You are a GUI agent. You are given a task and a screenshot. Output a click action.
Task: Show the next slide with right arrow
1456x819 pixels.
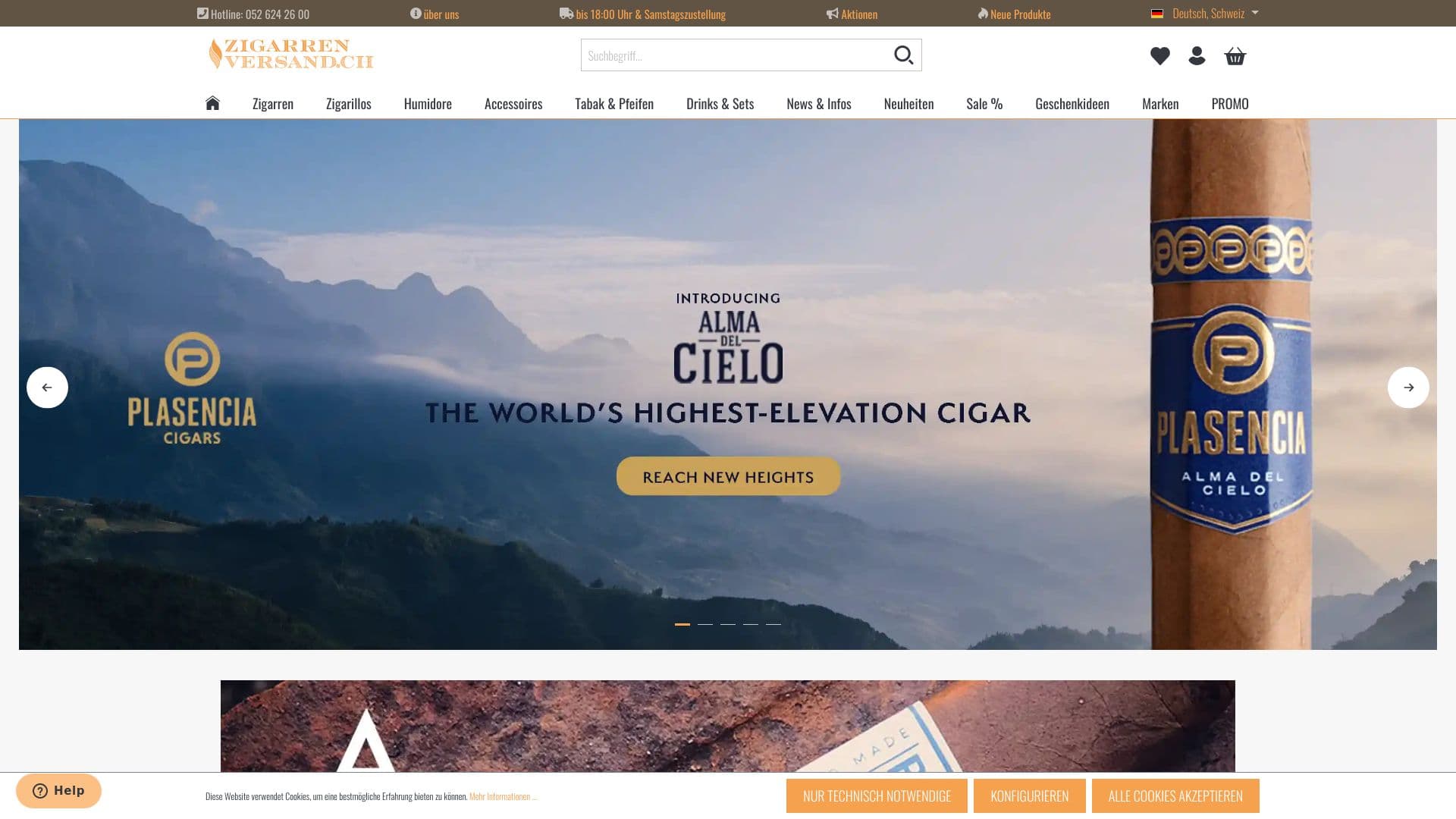1408,388
